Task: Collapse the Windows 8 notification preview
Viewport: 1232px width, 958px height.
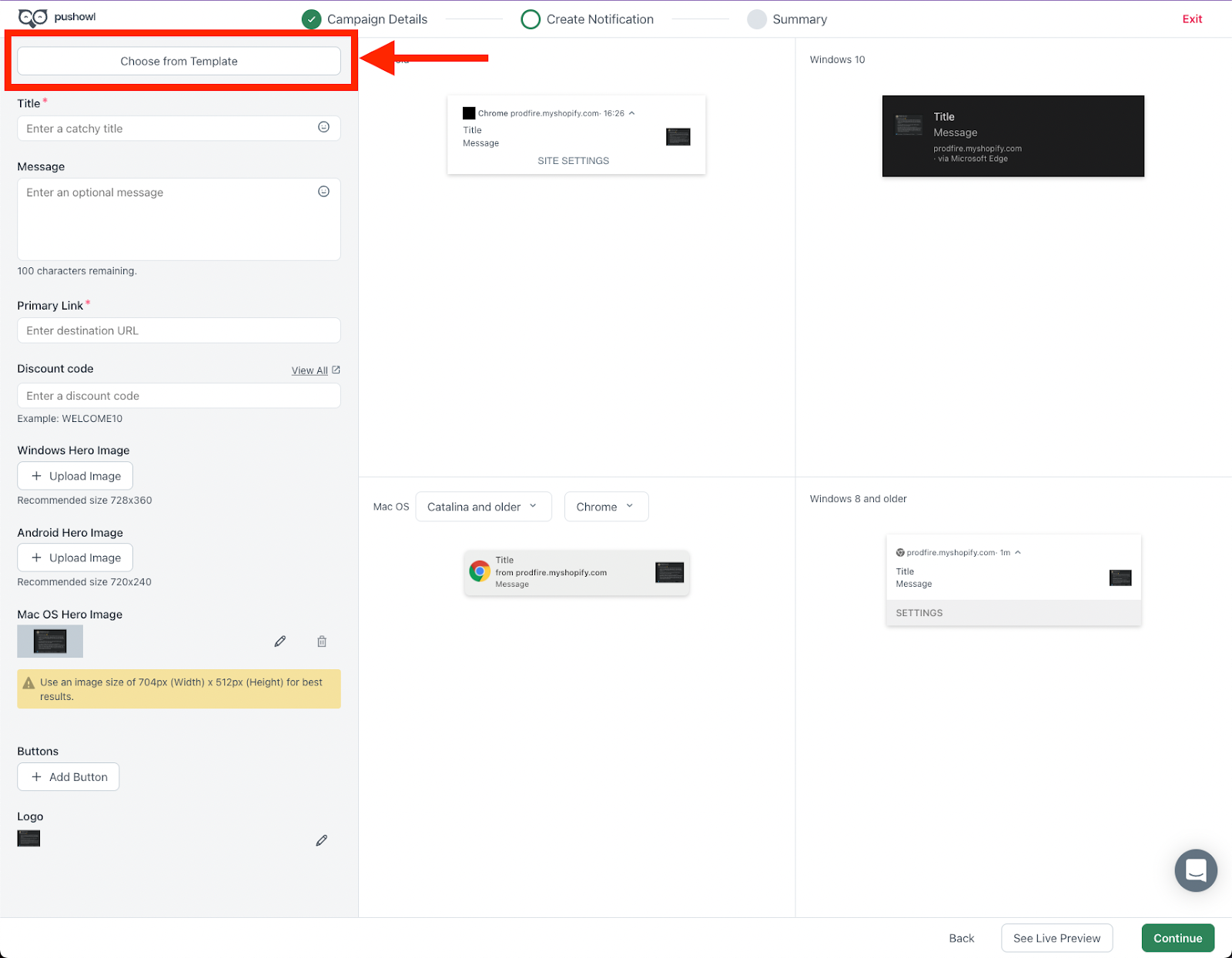Action: [x=1017, y=552]
